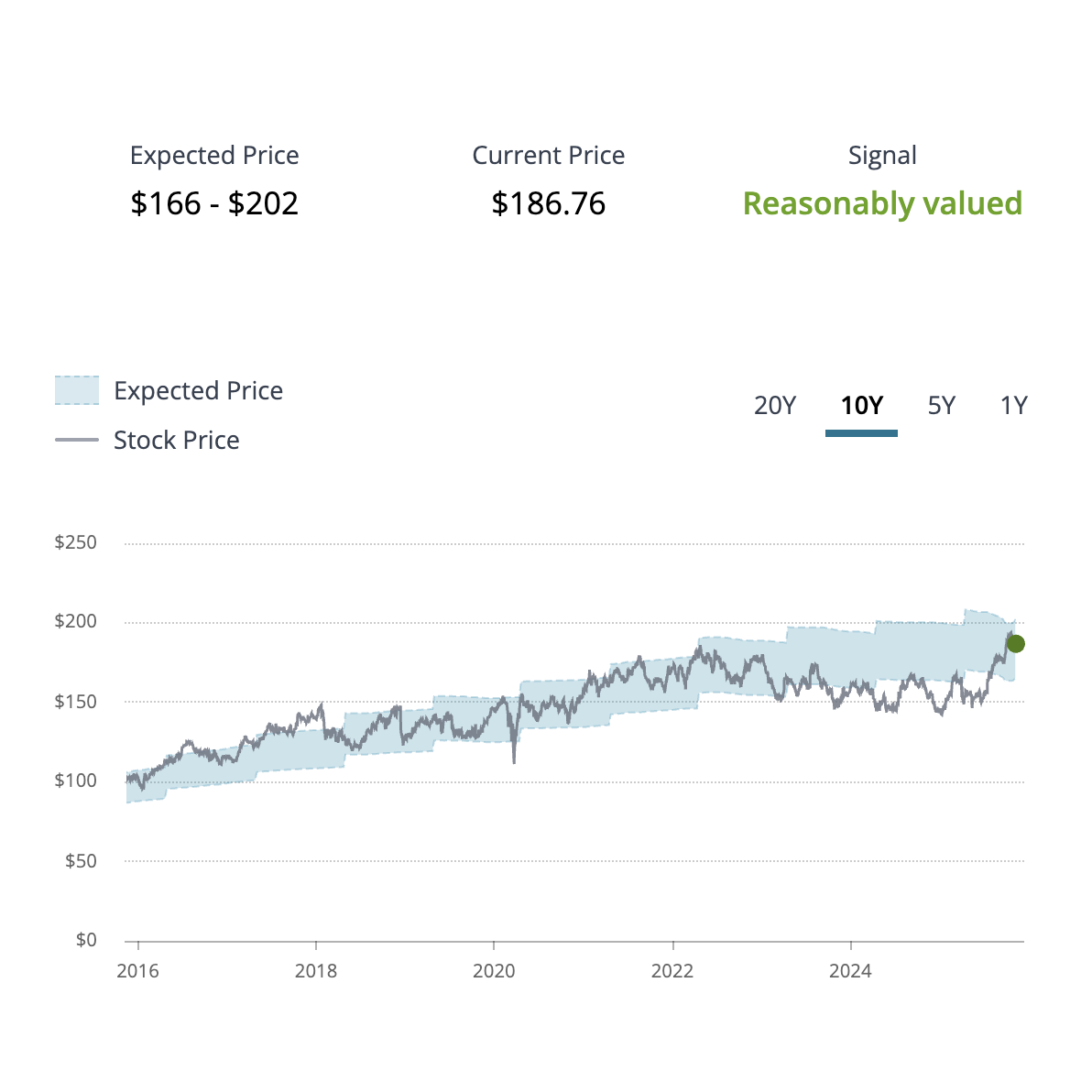Click the Reasonably valued signal text

[883, 203]
